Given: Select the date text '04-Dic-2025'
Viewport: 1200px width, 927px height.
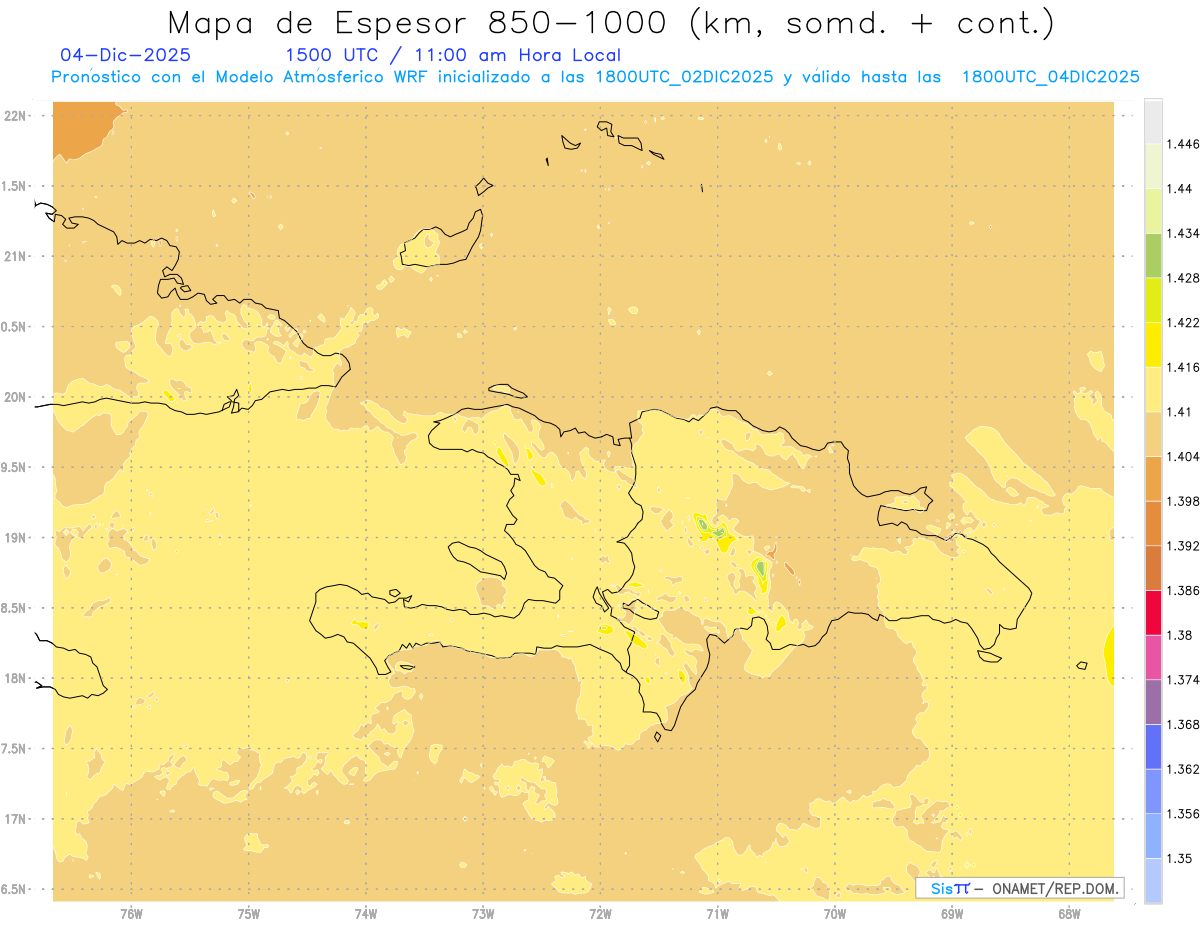Looking at the screenshot, I should tap(125, 55).
